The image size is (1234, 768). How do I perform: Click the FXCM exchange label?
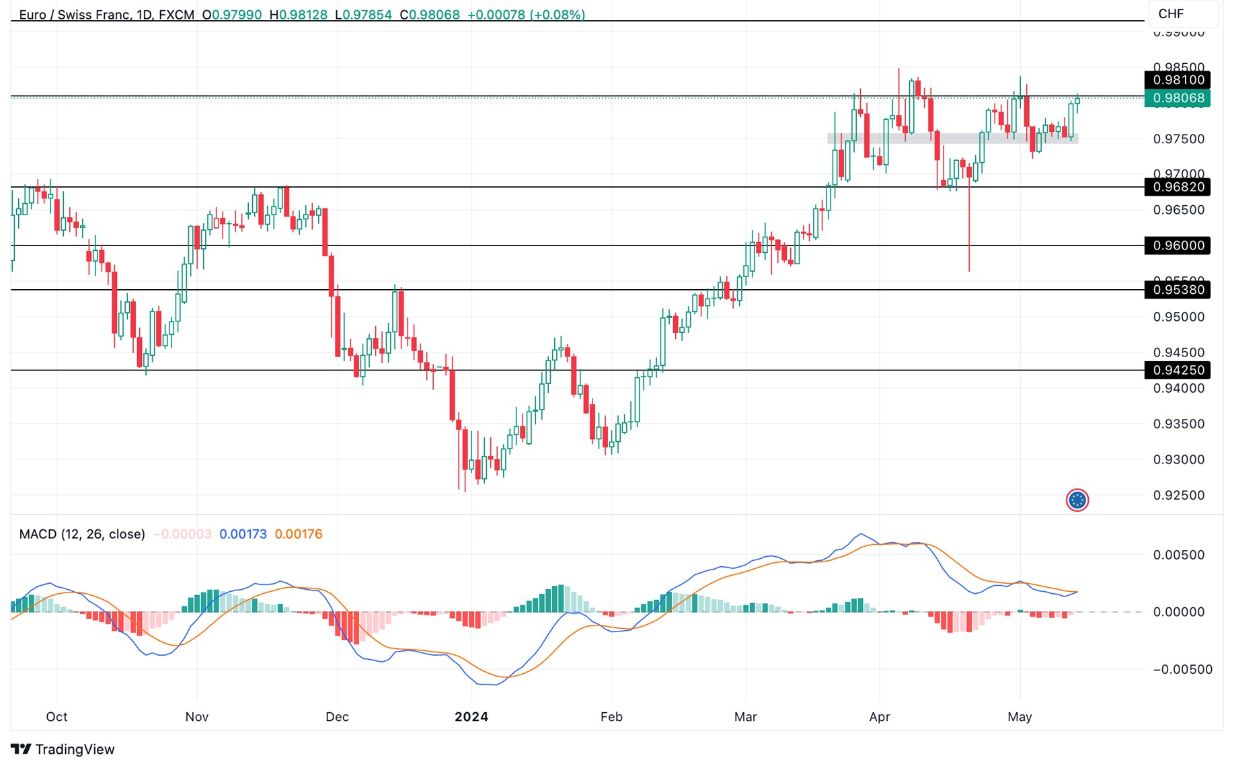coord(178,16)
